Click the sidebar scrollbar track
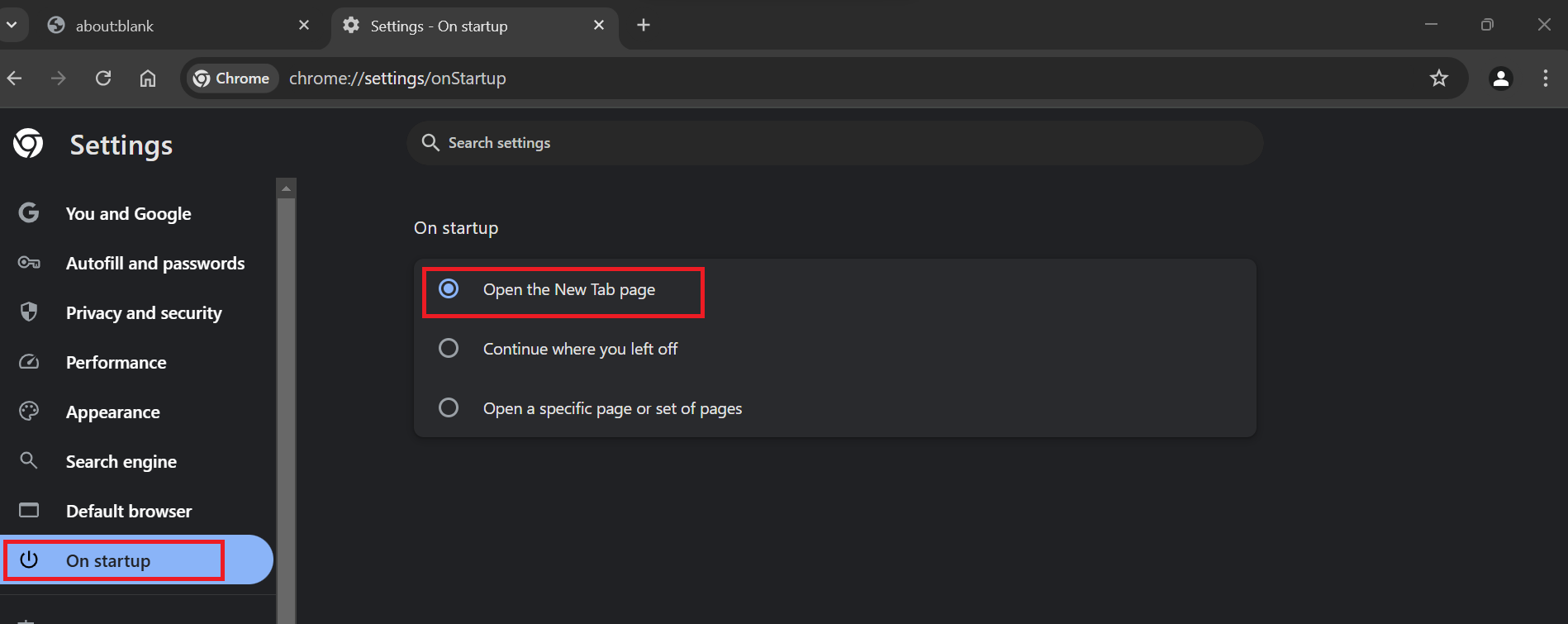1568x624 pixels. pos(287,411)
